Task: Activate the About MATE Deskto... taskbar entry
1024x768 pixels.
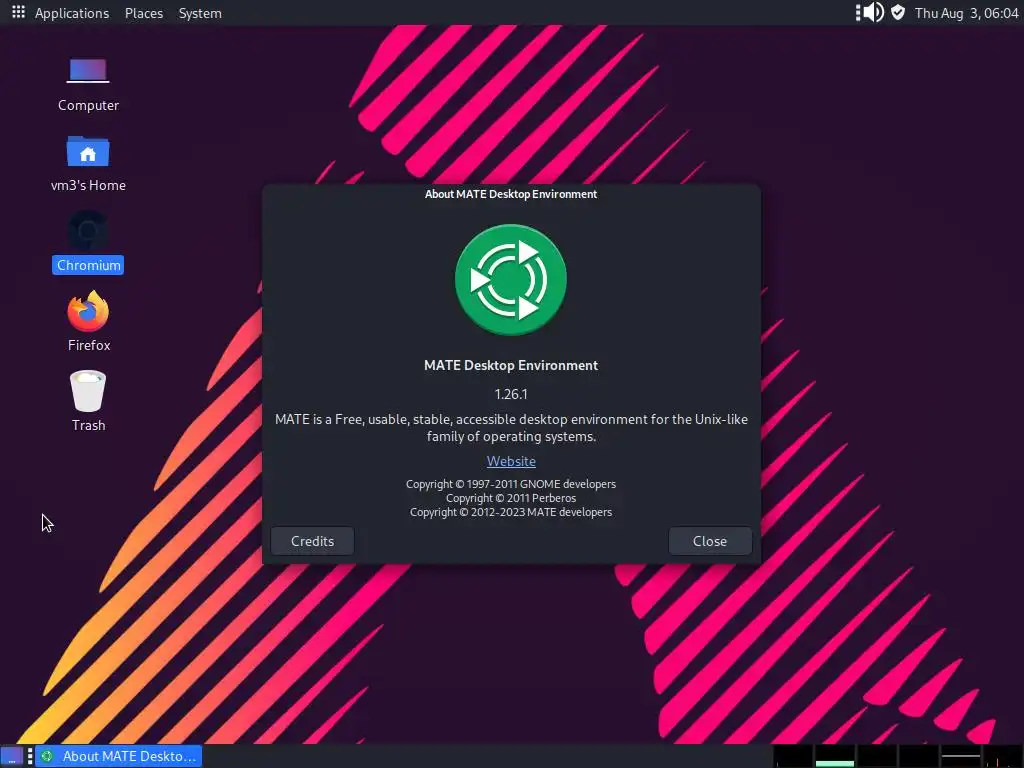Action: coord(119,756)
